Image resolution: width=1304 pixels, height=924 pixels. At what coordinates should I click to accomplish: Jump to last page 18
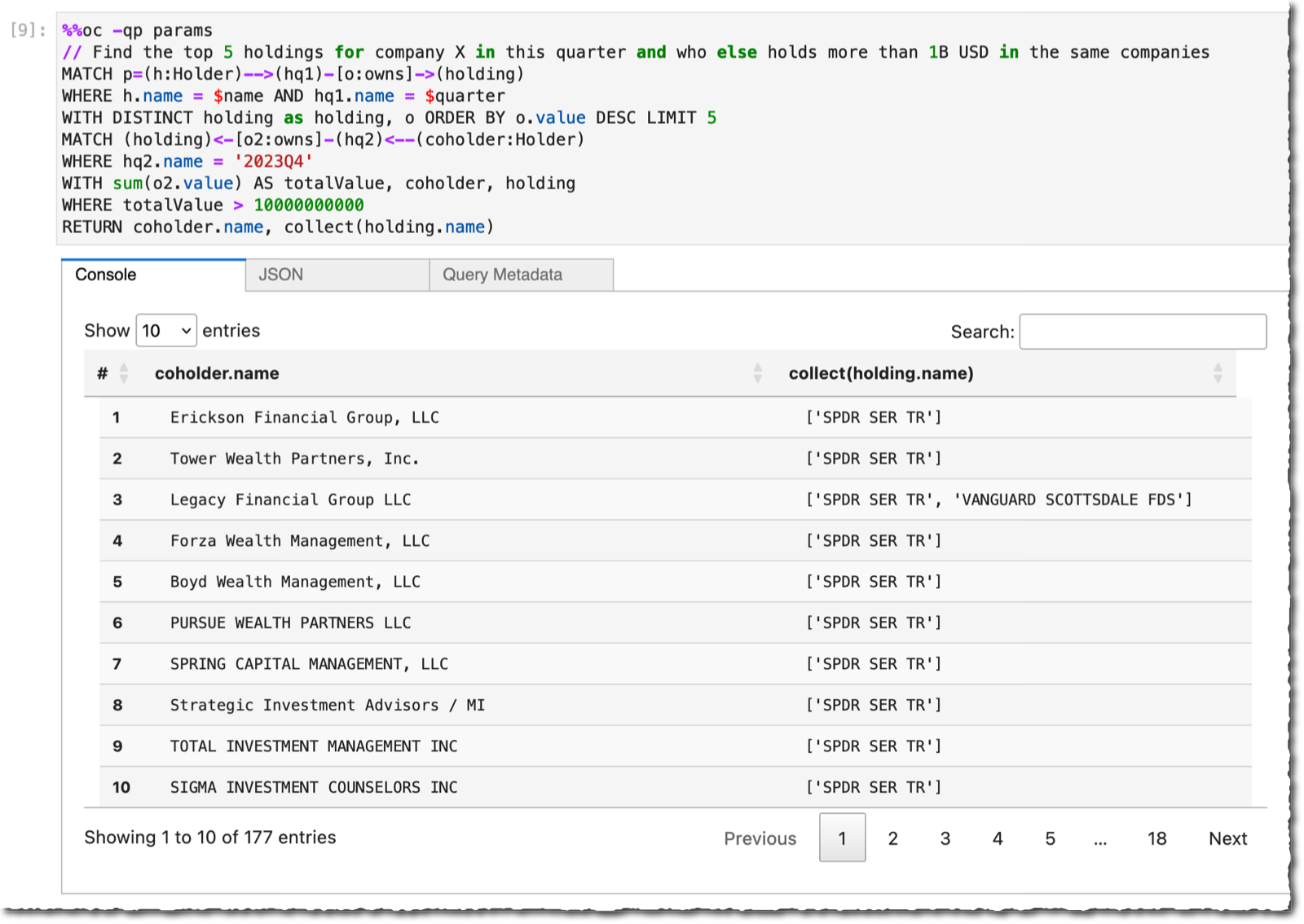1156,838
